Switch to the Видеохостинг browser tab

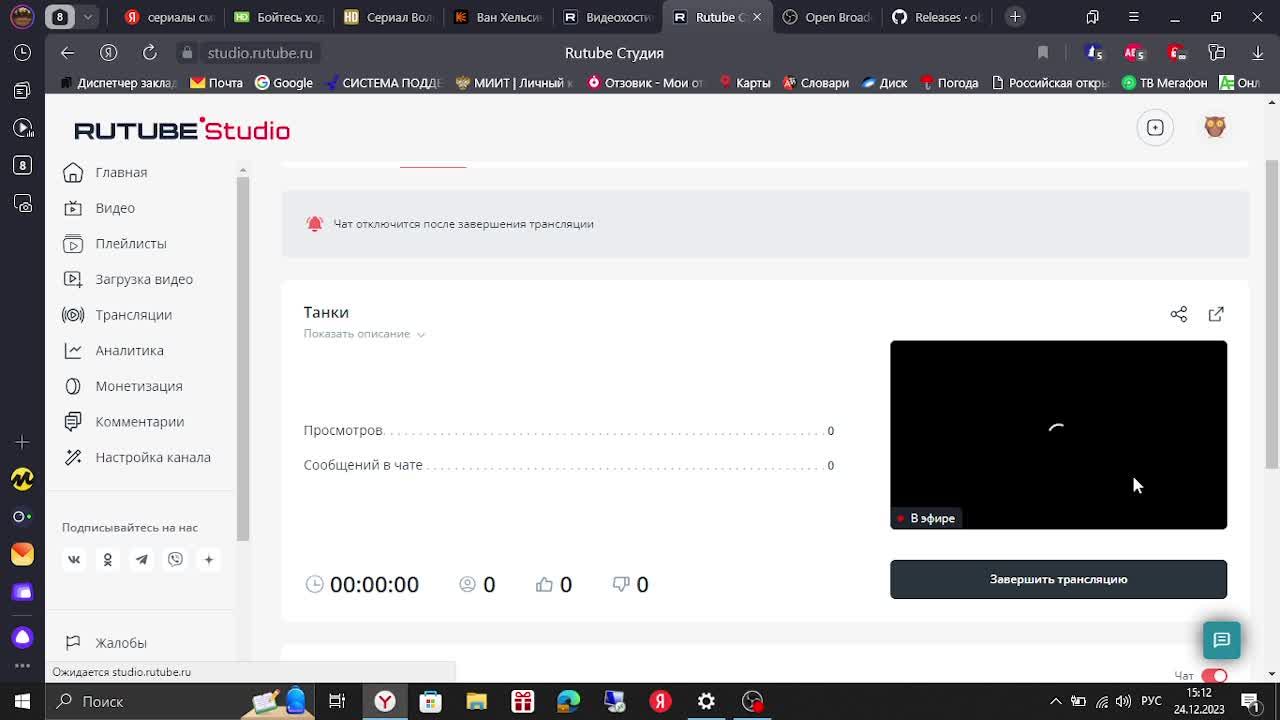tap(608, 17)
